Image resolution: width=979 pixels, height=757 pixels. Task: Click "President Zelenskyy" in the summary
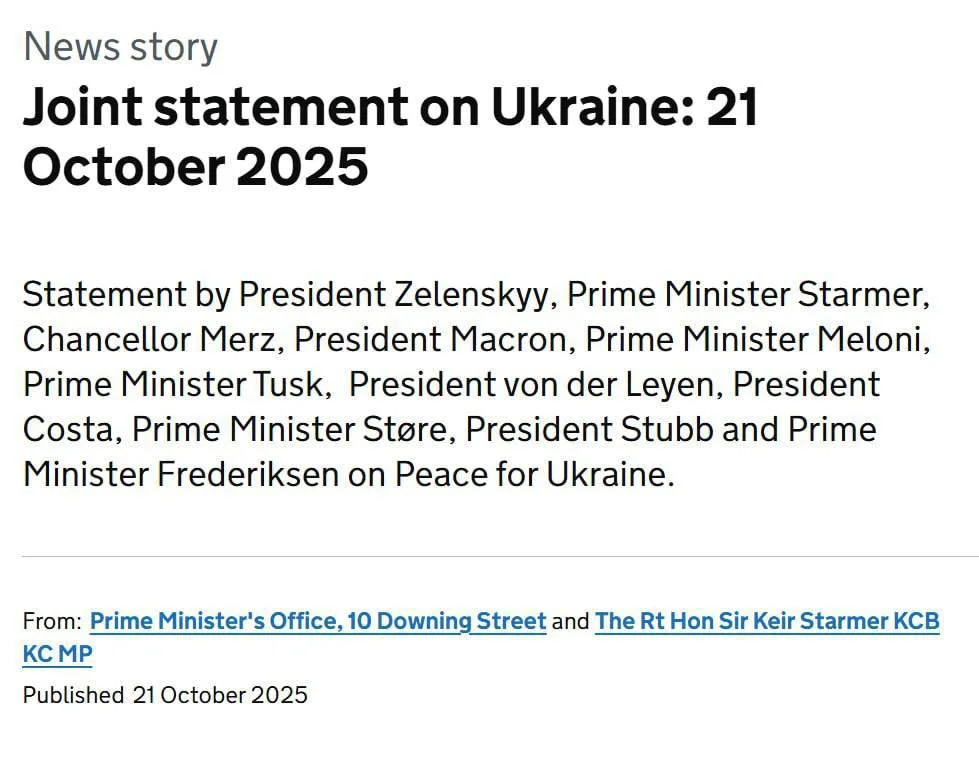click(393, 294)
